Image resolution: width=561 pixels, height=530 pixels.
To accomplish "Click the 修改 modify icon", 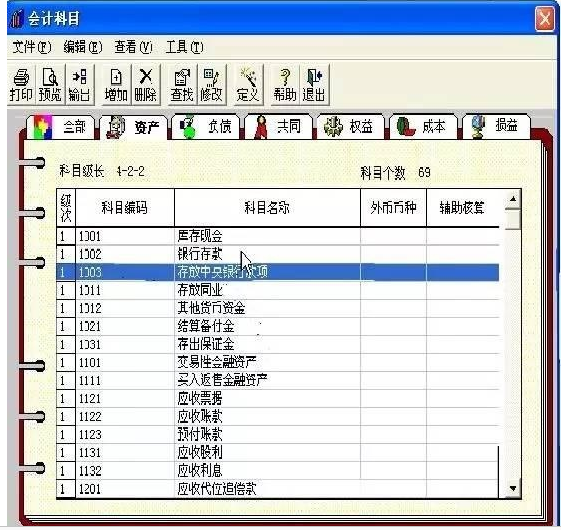I will [x=211, y=84].
